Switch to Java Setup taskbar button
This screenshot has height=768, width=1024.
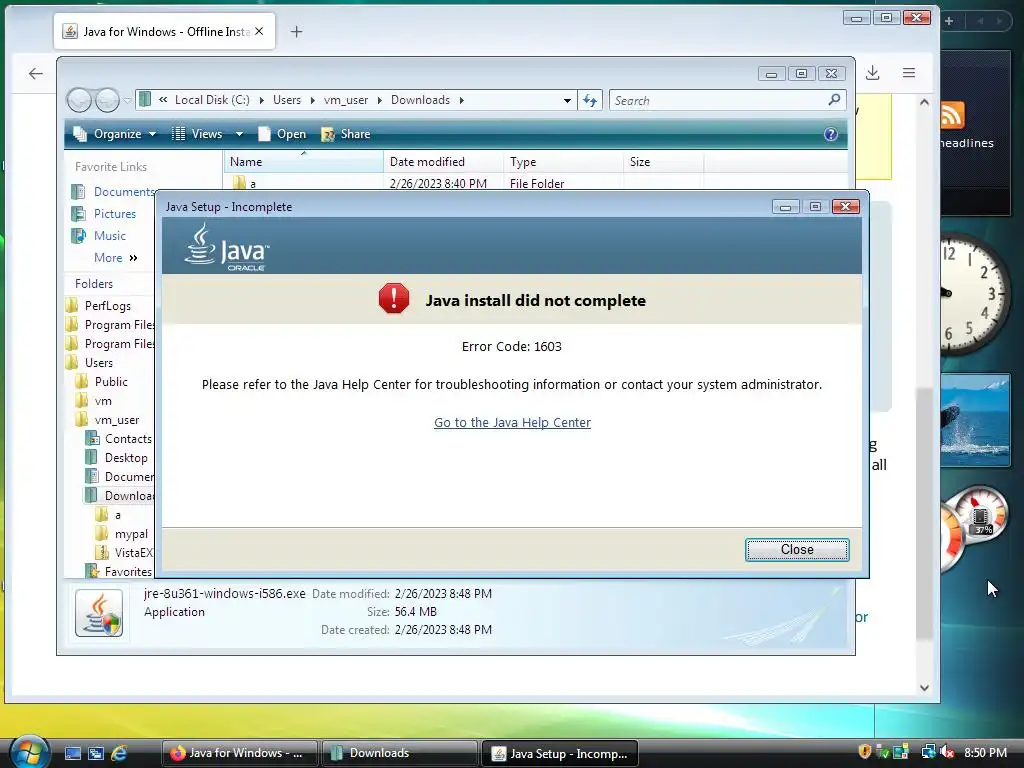559,753
